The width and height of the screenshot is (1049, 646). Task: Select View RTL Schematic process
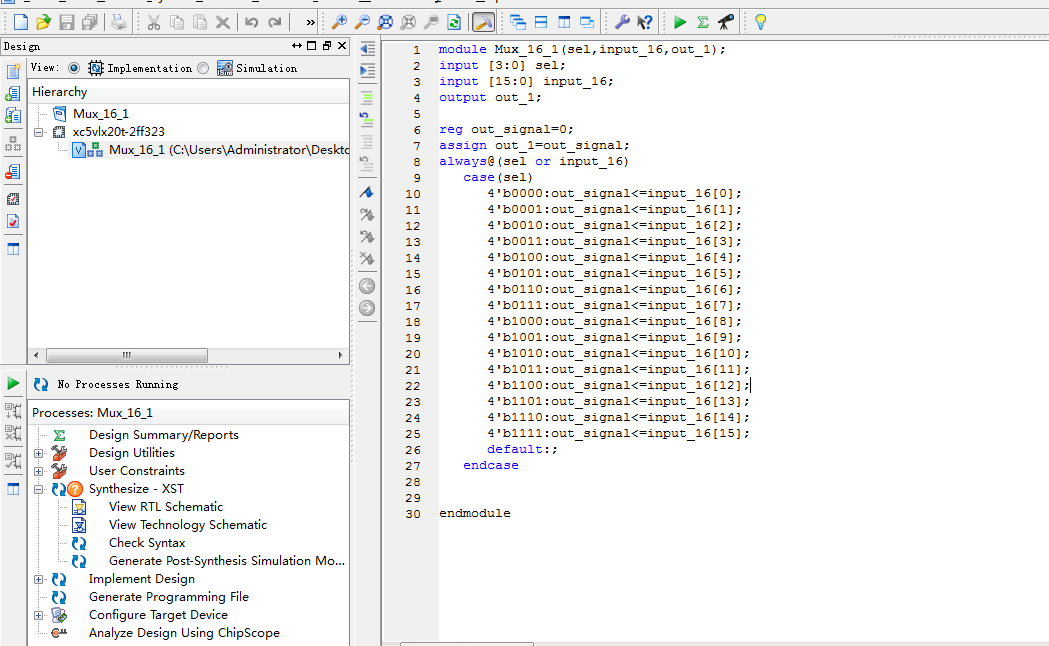(165, 507)
